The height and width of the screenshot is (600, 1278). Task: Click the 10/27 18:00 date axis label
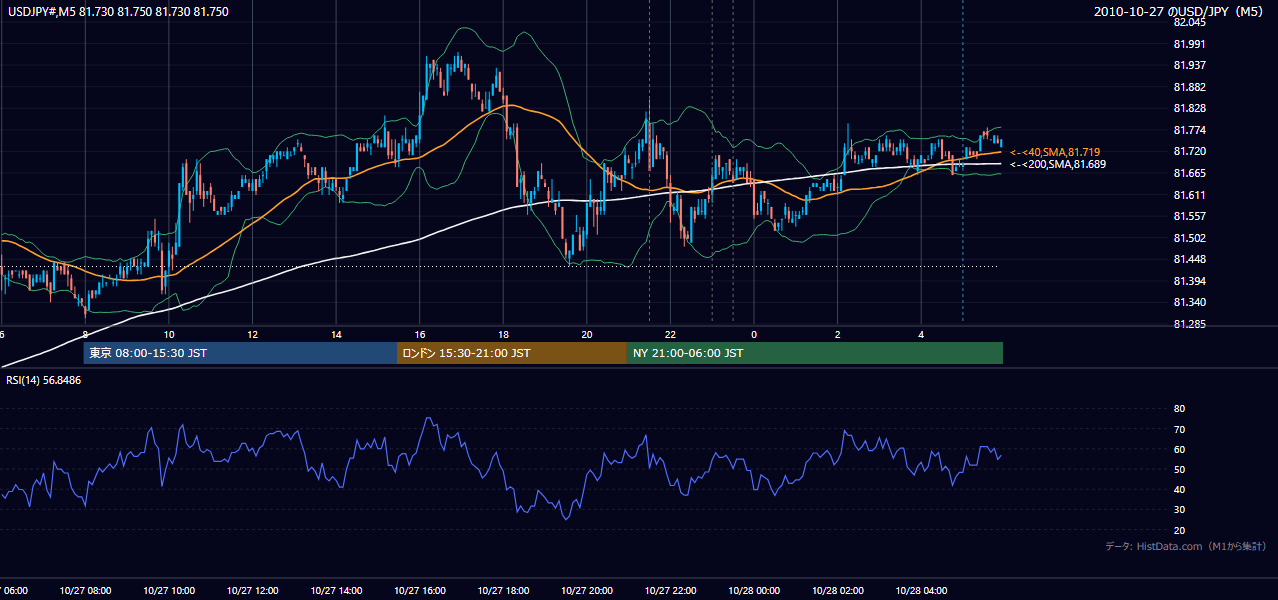(x=503, y=591)
